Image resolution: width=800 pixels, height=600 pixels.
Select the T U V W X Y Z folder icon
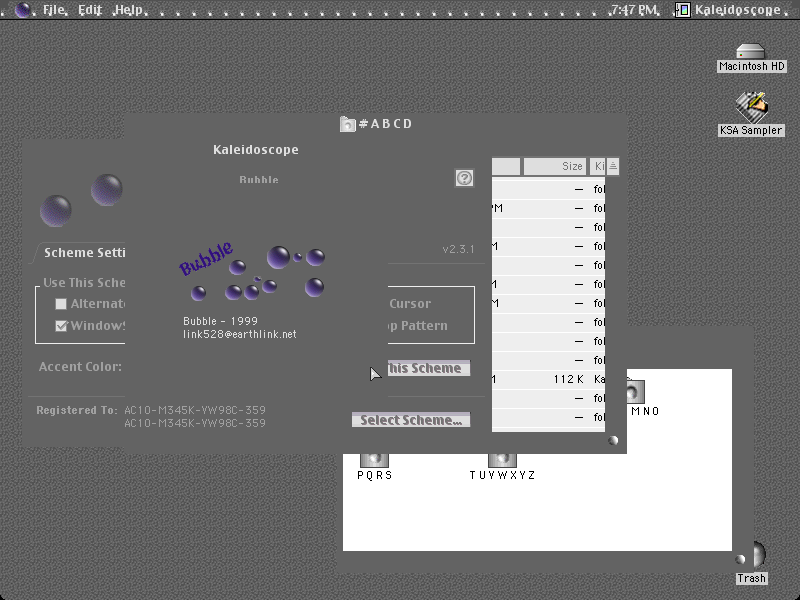(503, 460)
